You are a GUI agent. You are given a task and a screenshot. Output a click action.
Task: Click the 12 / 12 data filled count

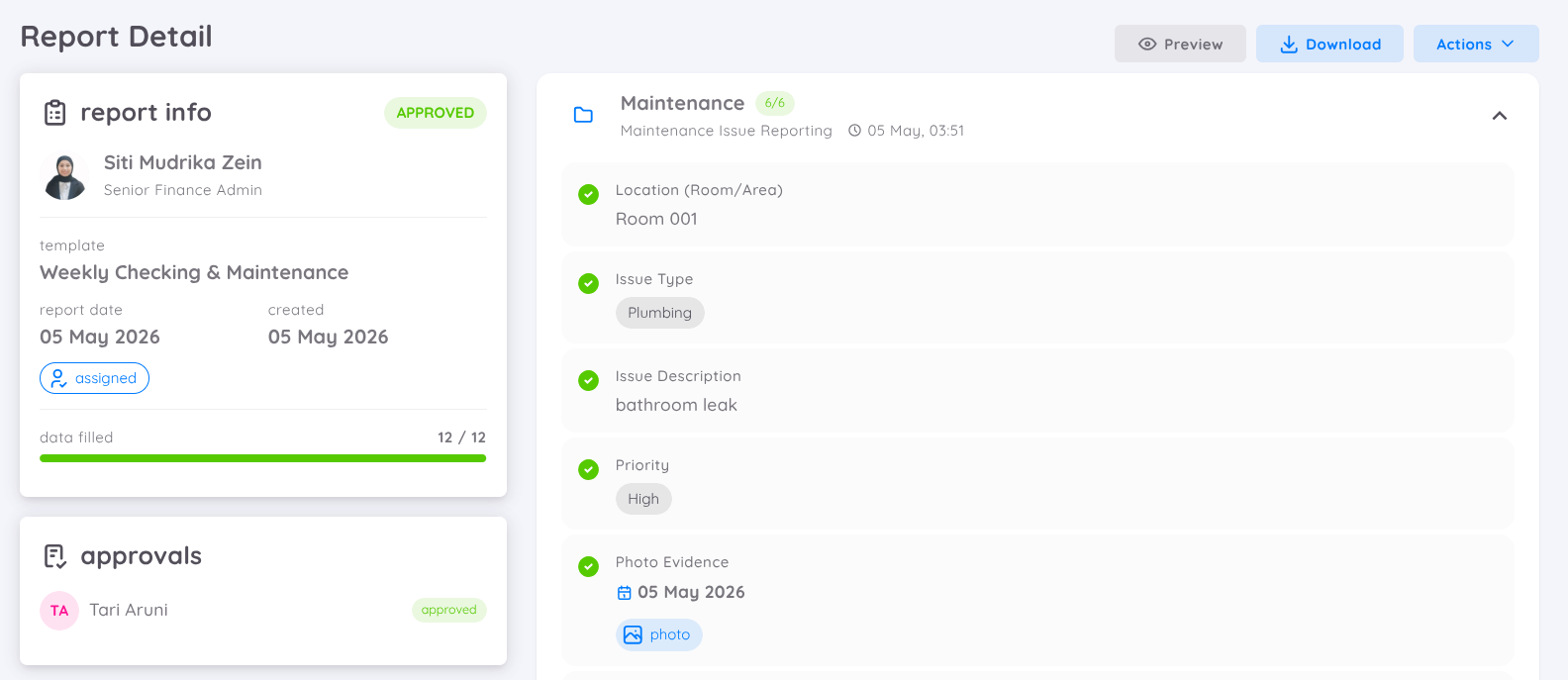[x=461, y=437]
